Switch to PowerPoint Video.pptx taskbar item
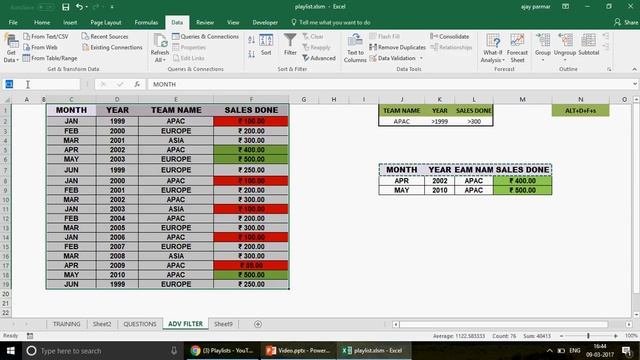 point(298,351)
